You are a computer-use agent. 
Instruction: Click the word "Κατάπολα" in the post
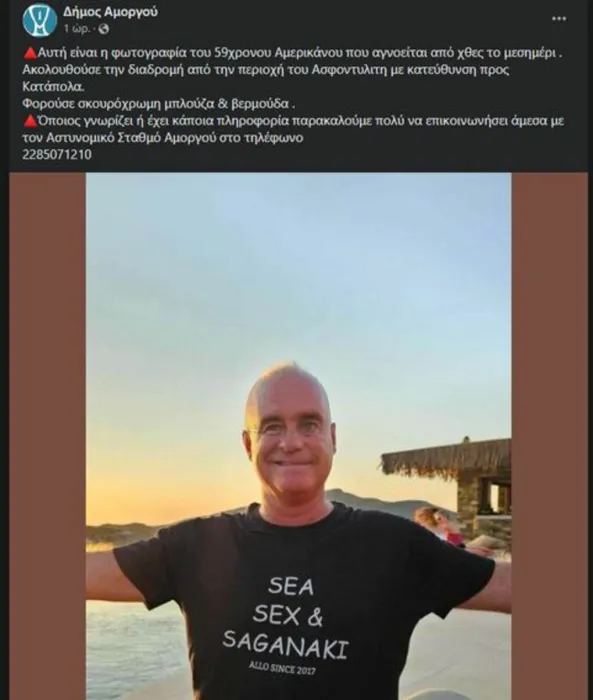(53, 87)
